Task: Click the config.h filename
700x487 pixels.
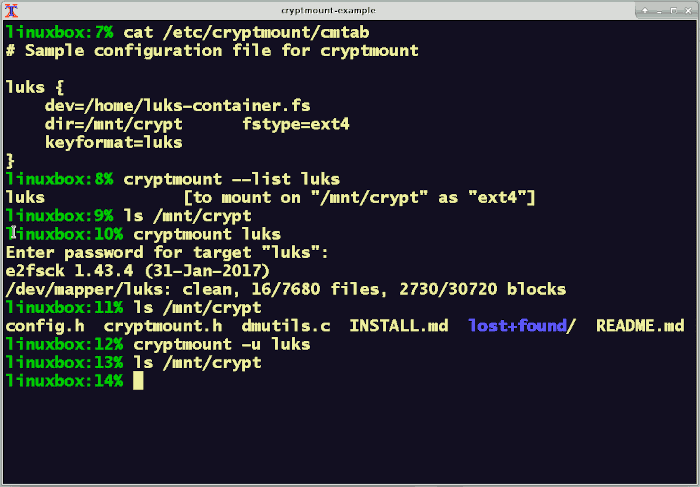Action: click(45, 325)
